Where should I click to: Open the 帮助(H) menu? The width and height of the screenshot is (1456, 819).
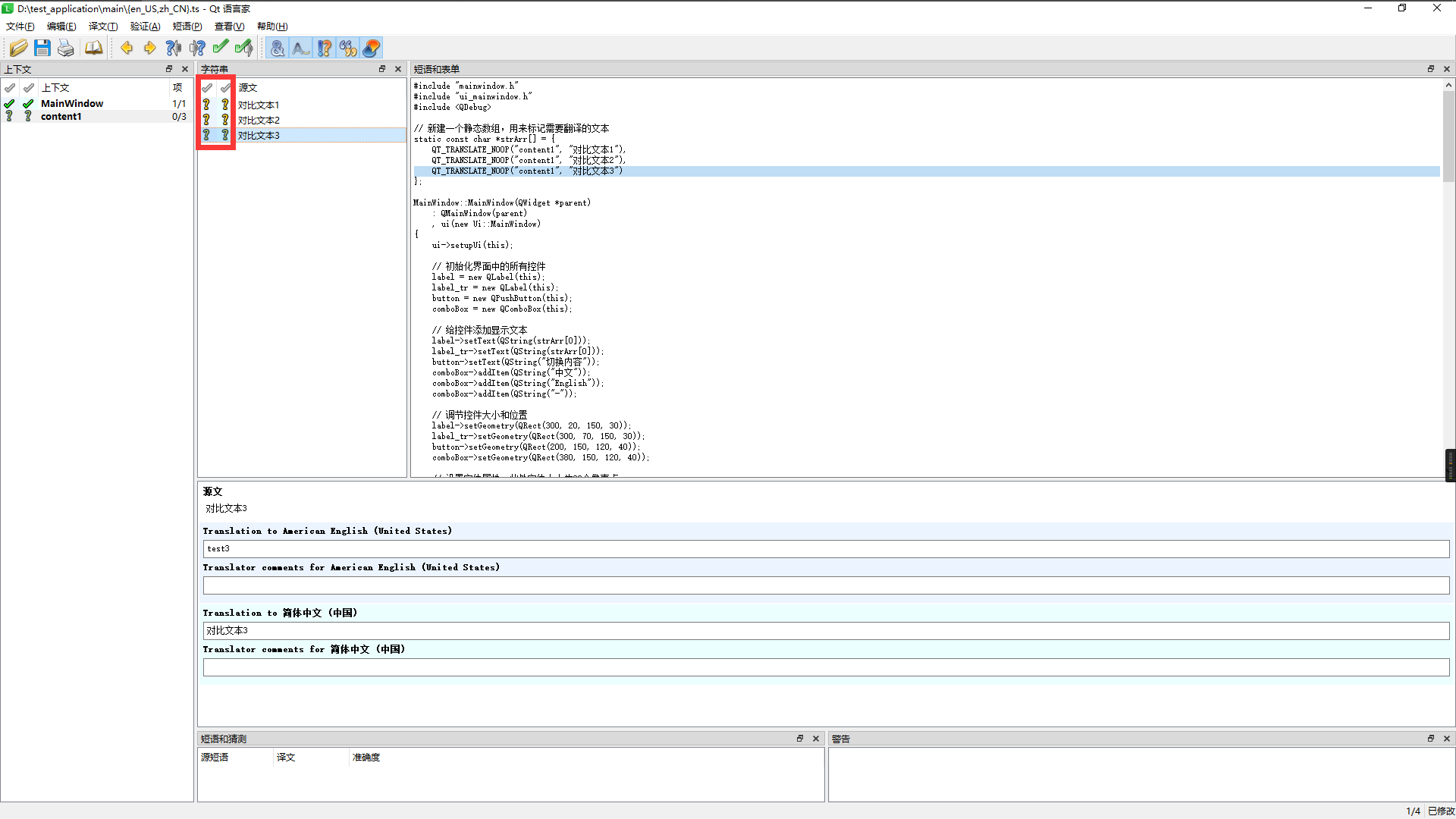coord(272,27)
